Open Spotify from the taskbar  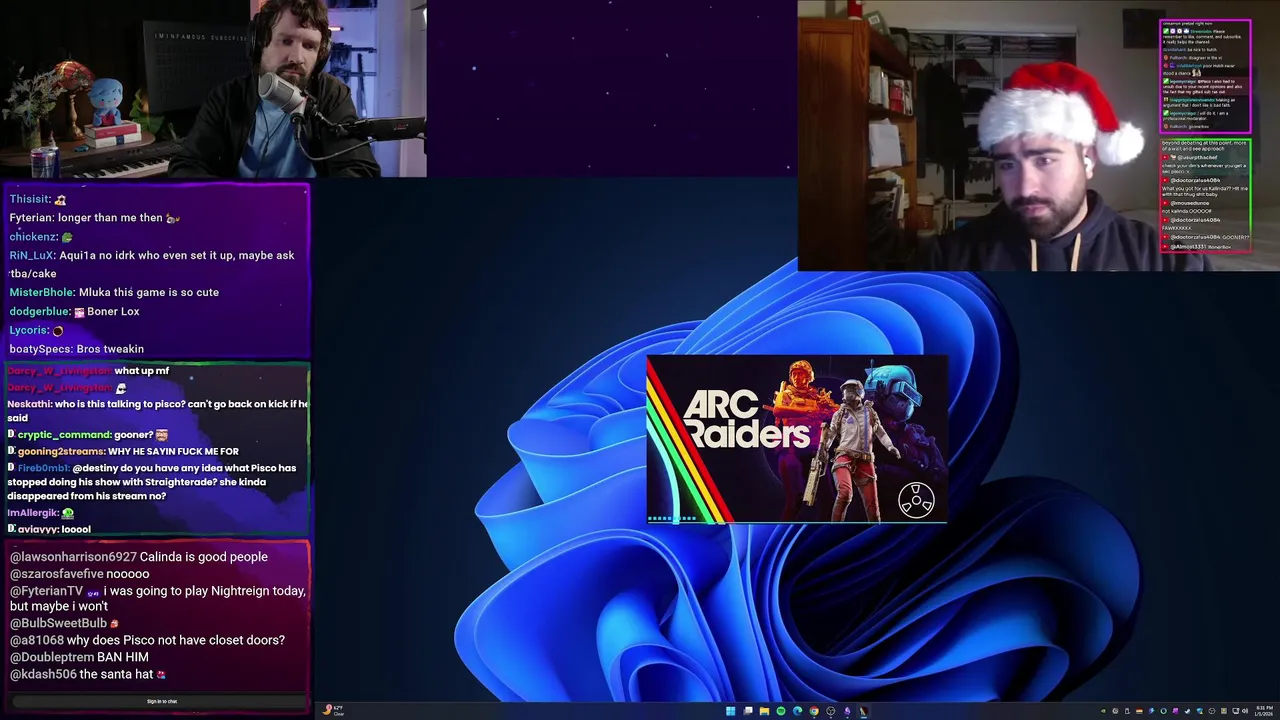pos(781,711)
